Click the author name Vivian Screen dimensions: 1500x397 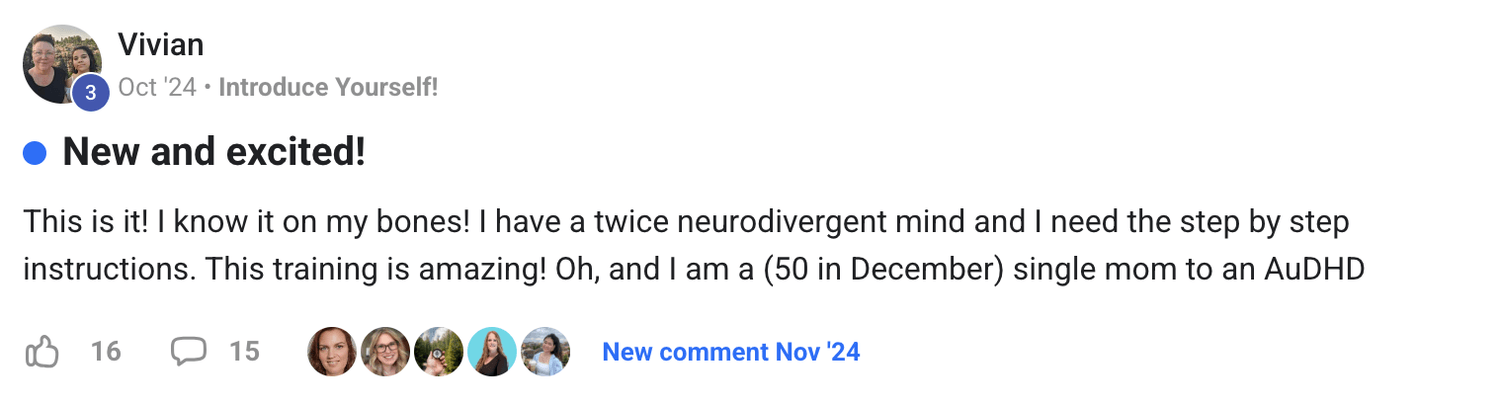coord(160,44)
